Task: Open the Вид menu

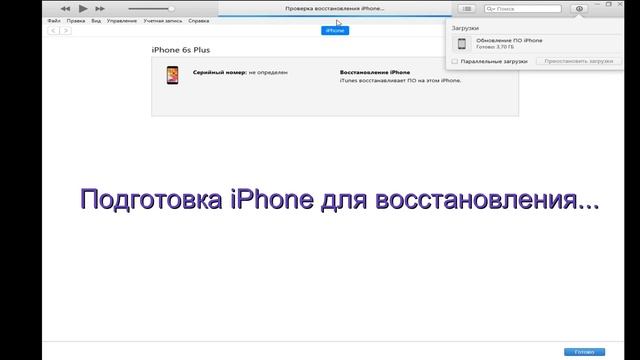Action: pyautogui.click(x=96, y=21)
